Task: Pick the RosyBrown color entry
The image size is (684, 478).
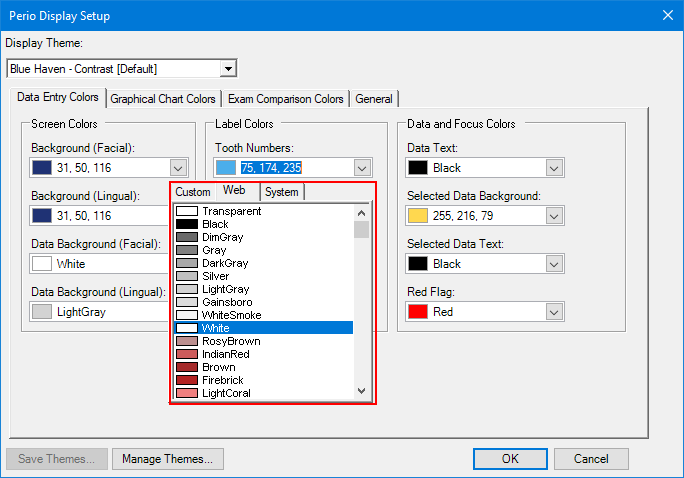Action: 231,341
